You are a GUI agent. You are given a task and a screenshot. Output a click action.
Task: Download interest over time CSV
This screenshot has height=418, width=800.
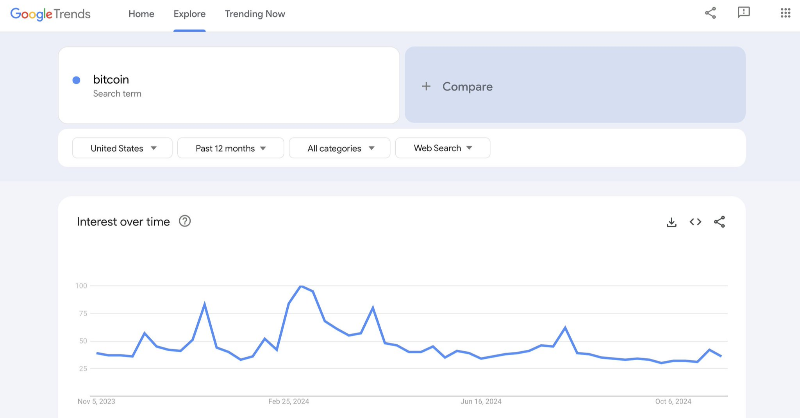[671, 222]
